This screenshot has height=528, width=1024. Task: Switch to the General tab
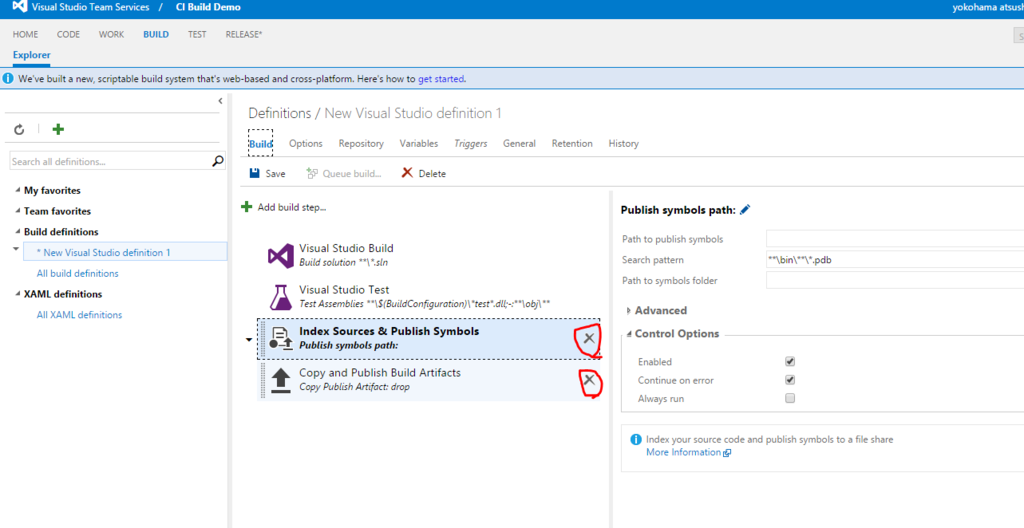pyautogui.click(x=519, y=144)
